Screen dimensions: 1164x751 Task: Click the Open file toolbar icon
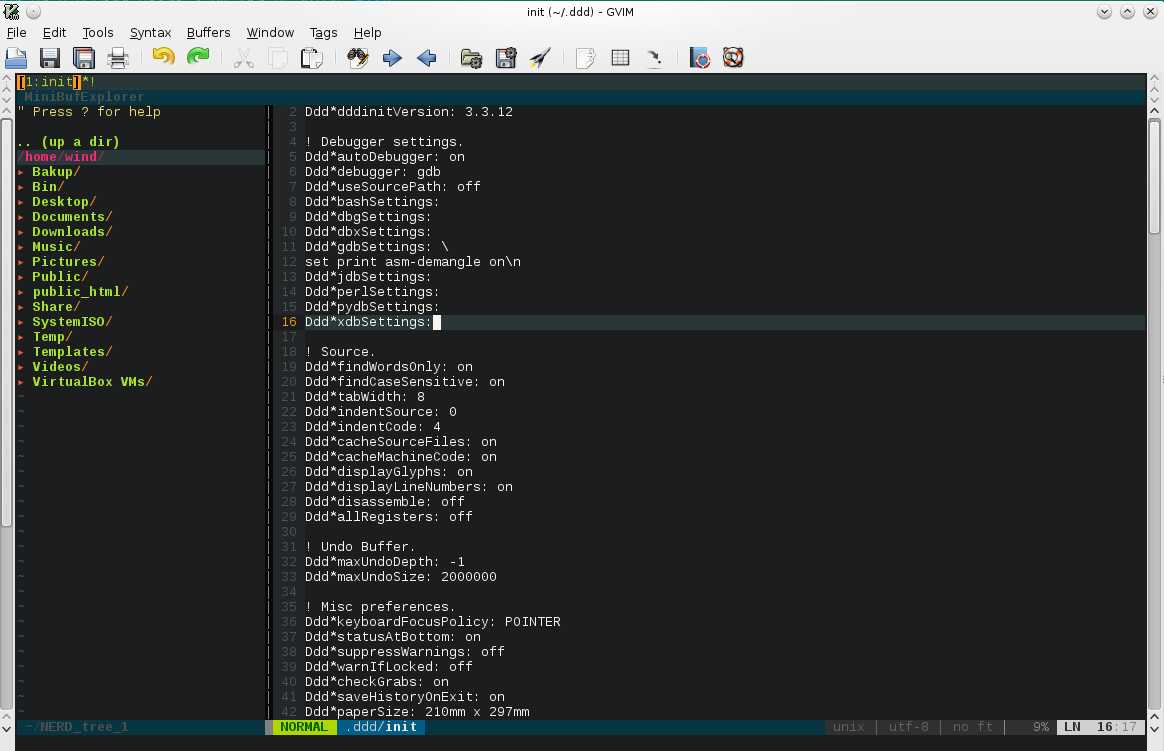(16, 58)
